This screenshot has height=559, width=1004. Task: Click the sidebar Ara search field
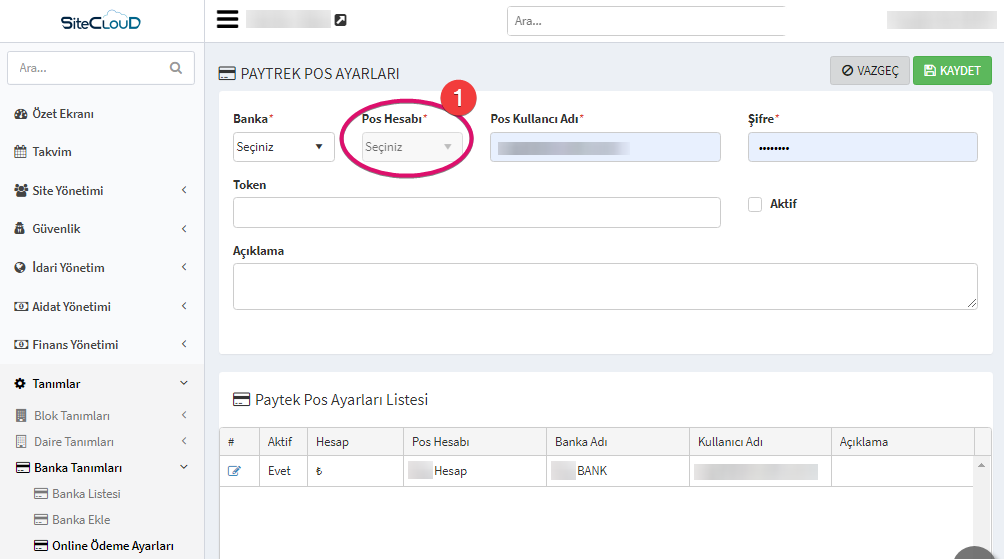[101, 68]
